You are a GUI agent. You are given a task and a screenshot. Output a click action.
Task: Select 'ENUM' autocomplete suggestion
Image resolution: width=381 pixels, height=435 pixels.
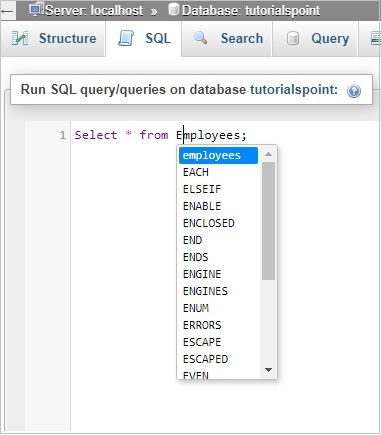tap(218, 308)
